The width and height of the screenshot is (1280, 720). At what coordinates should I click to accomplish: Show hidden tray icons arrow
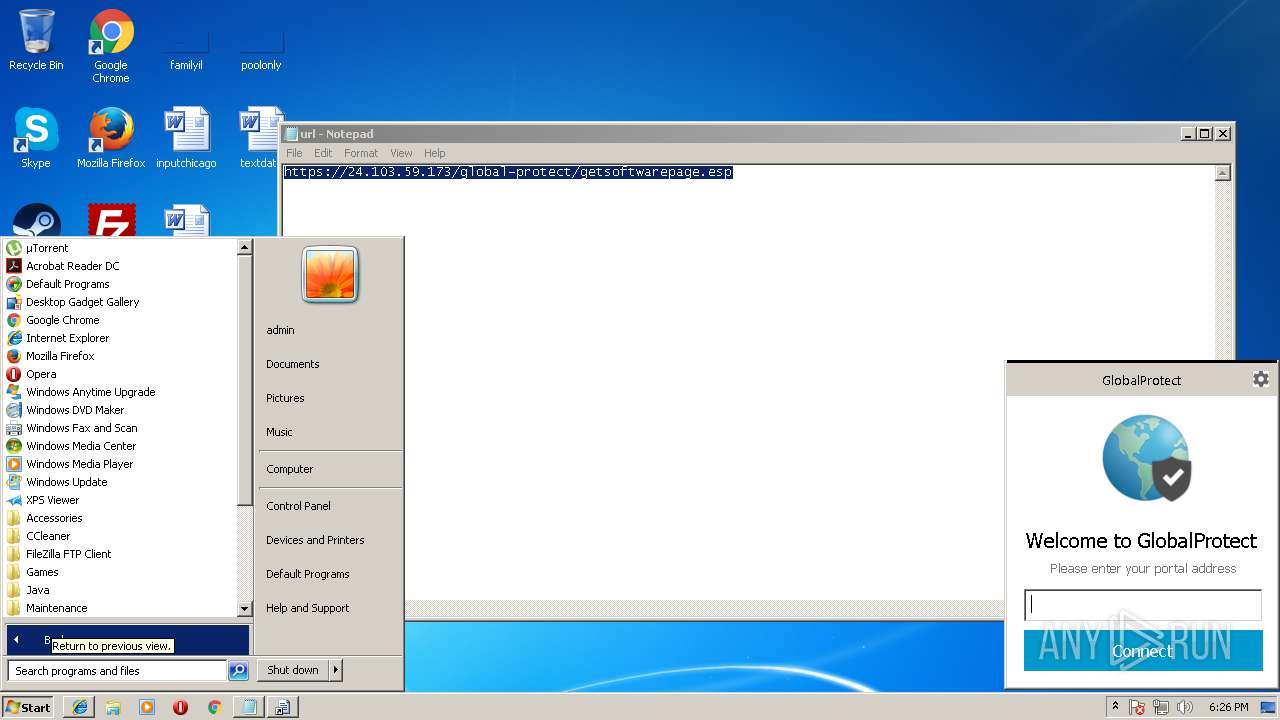(x=1115, y=707)
